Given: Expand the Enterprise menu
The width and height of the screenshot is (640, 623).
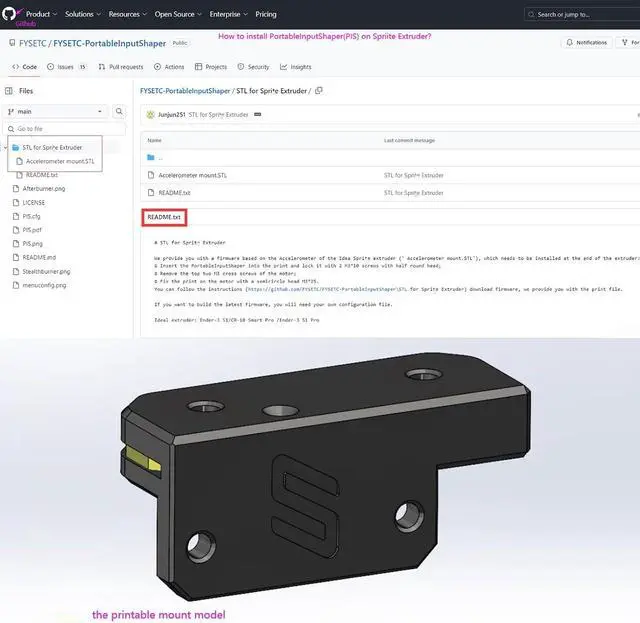Looking at the screenshot, I should 228,14.
